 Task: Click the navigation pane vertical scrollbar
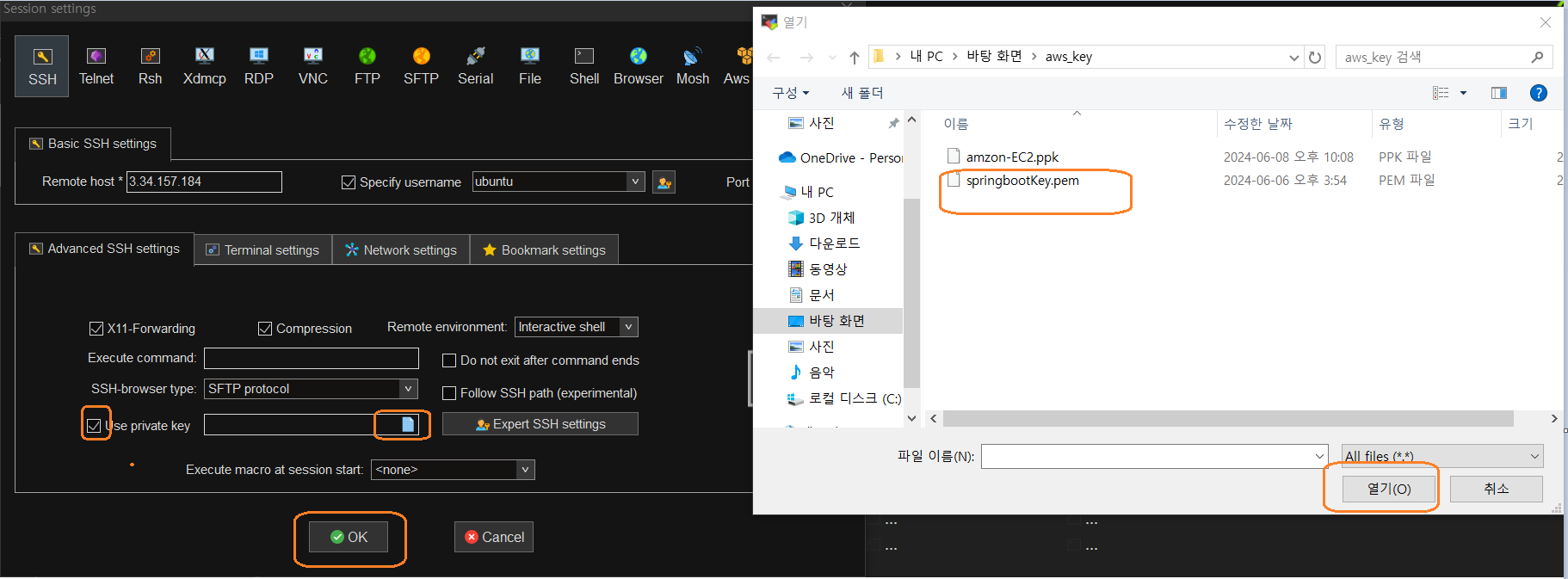912,293
